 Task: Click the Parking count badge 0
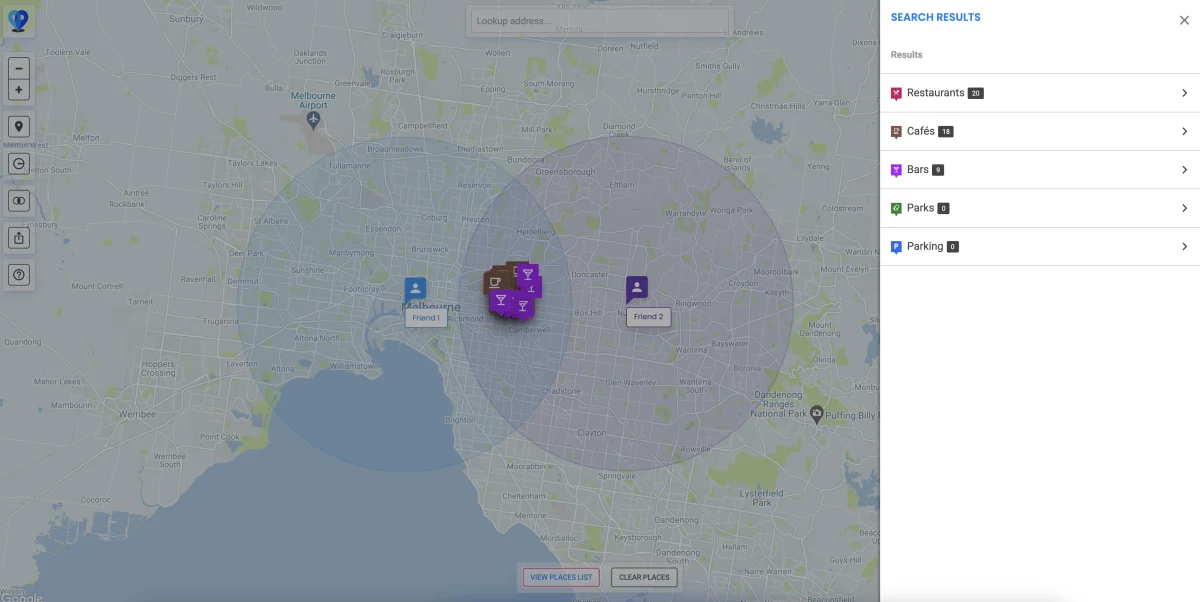(953, 247)
